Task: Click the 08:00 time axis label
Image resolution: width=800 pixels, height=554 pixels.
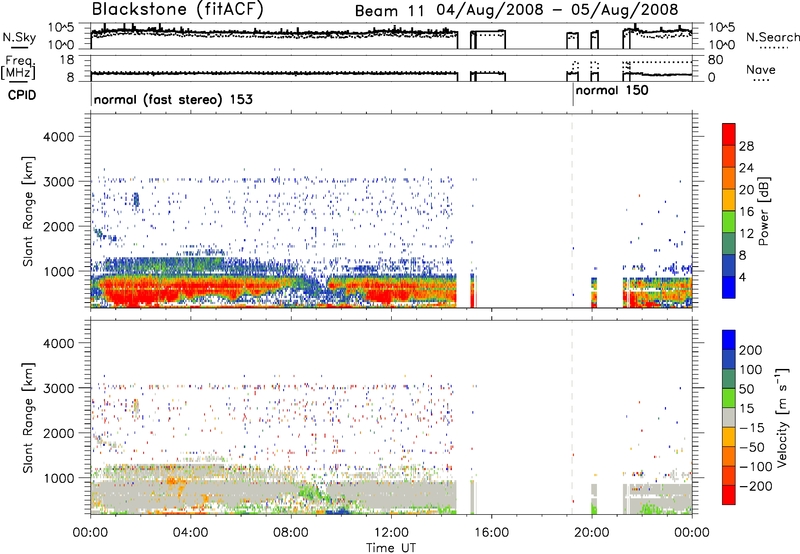Action: (291, 533)
